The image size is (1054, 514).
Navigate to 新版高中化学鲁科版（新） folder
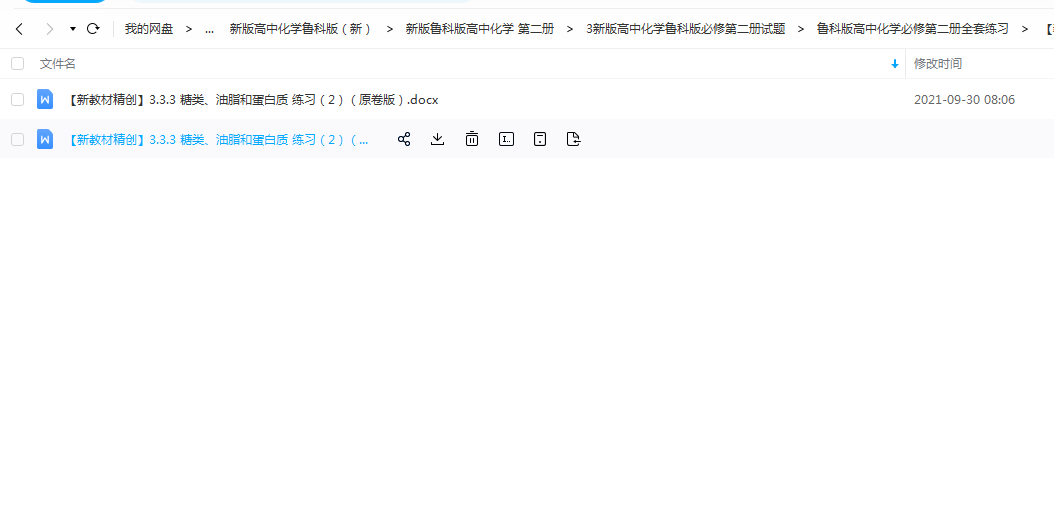300,29
